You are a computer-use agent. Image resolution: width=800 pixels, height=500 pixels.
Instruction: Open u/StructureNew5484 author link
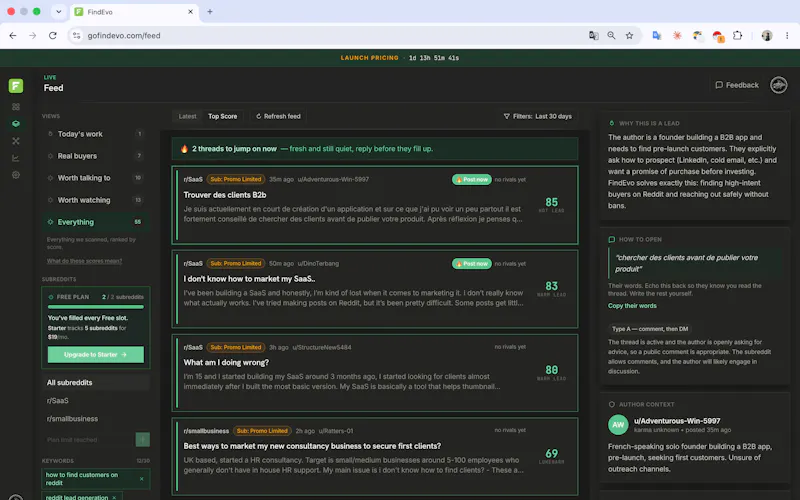point(321,347)
